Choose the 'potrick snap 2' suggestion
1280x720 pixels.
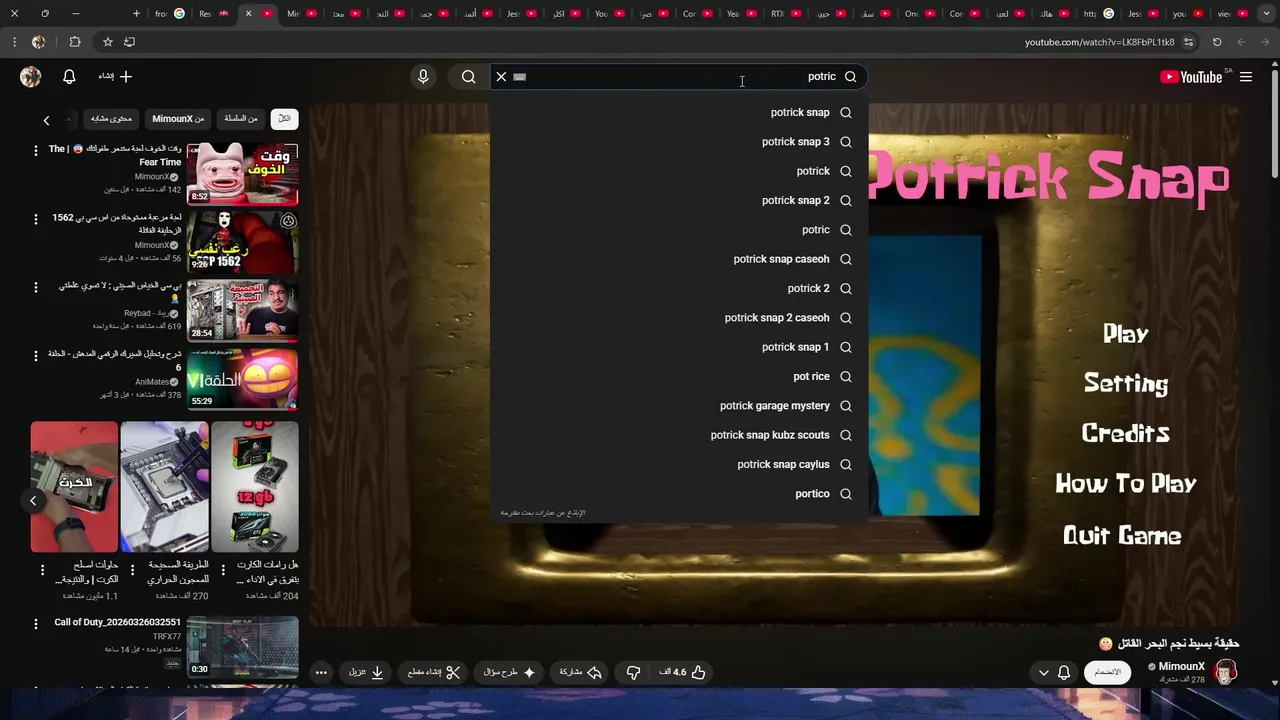(x=678, y=201)
